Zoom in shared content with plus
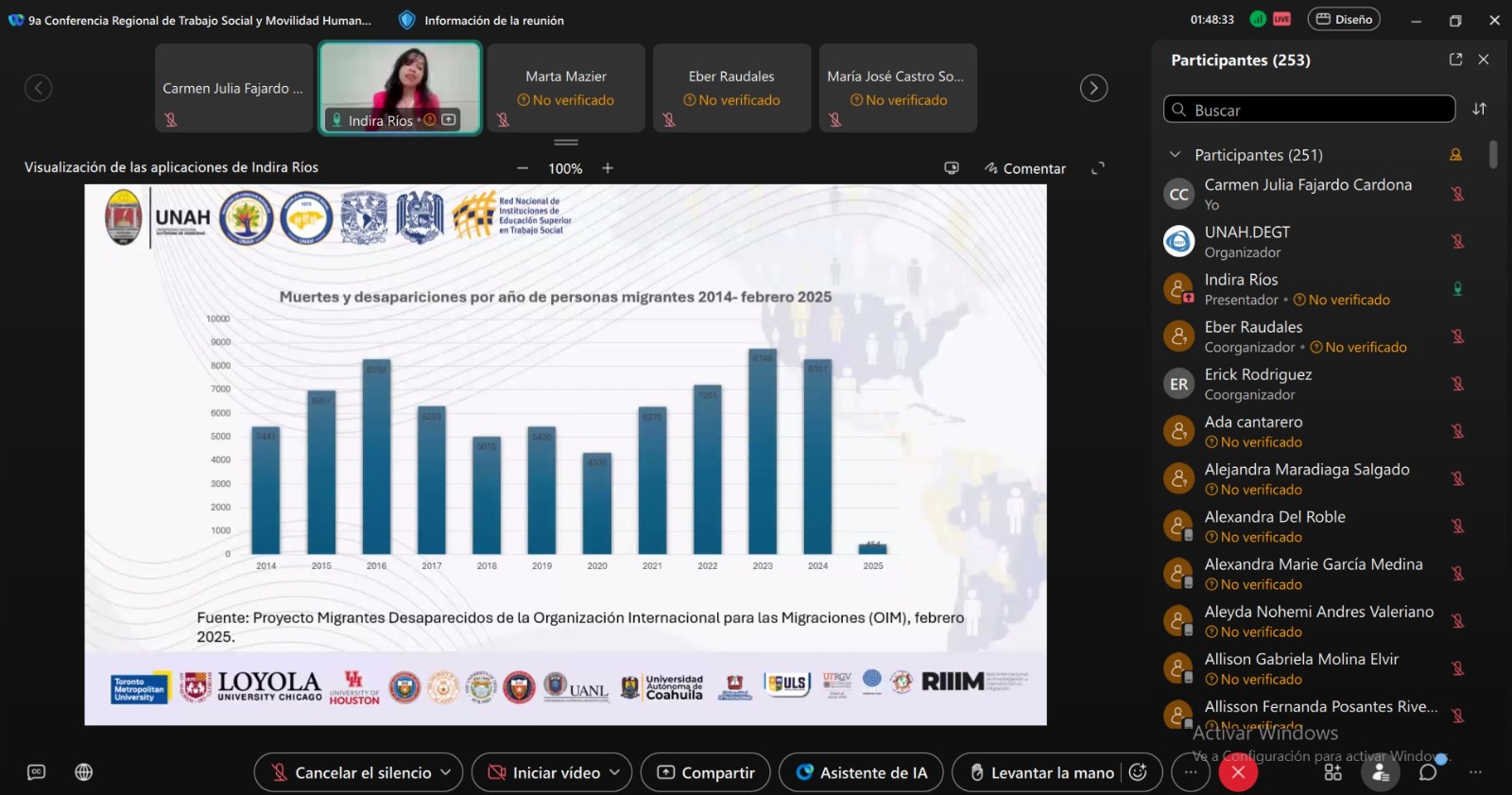This screenshot has width=1512, height=795. coord(608,168)
